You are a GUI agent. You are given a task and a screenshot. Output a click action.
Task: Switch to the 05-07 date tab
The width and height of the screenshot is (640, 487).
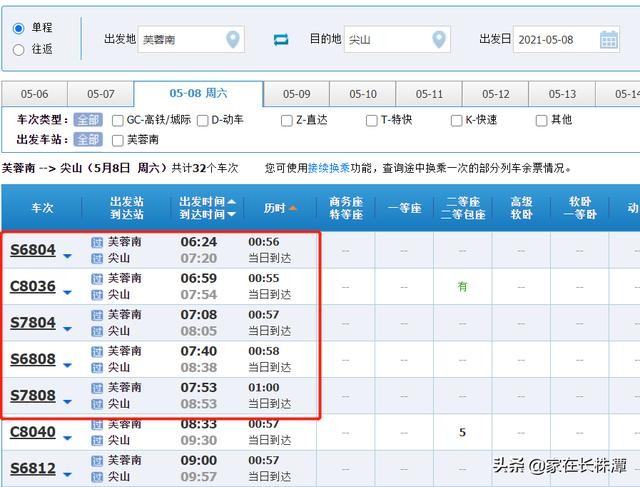tap(101, 94)
